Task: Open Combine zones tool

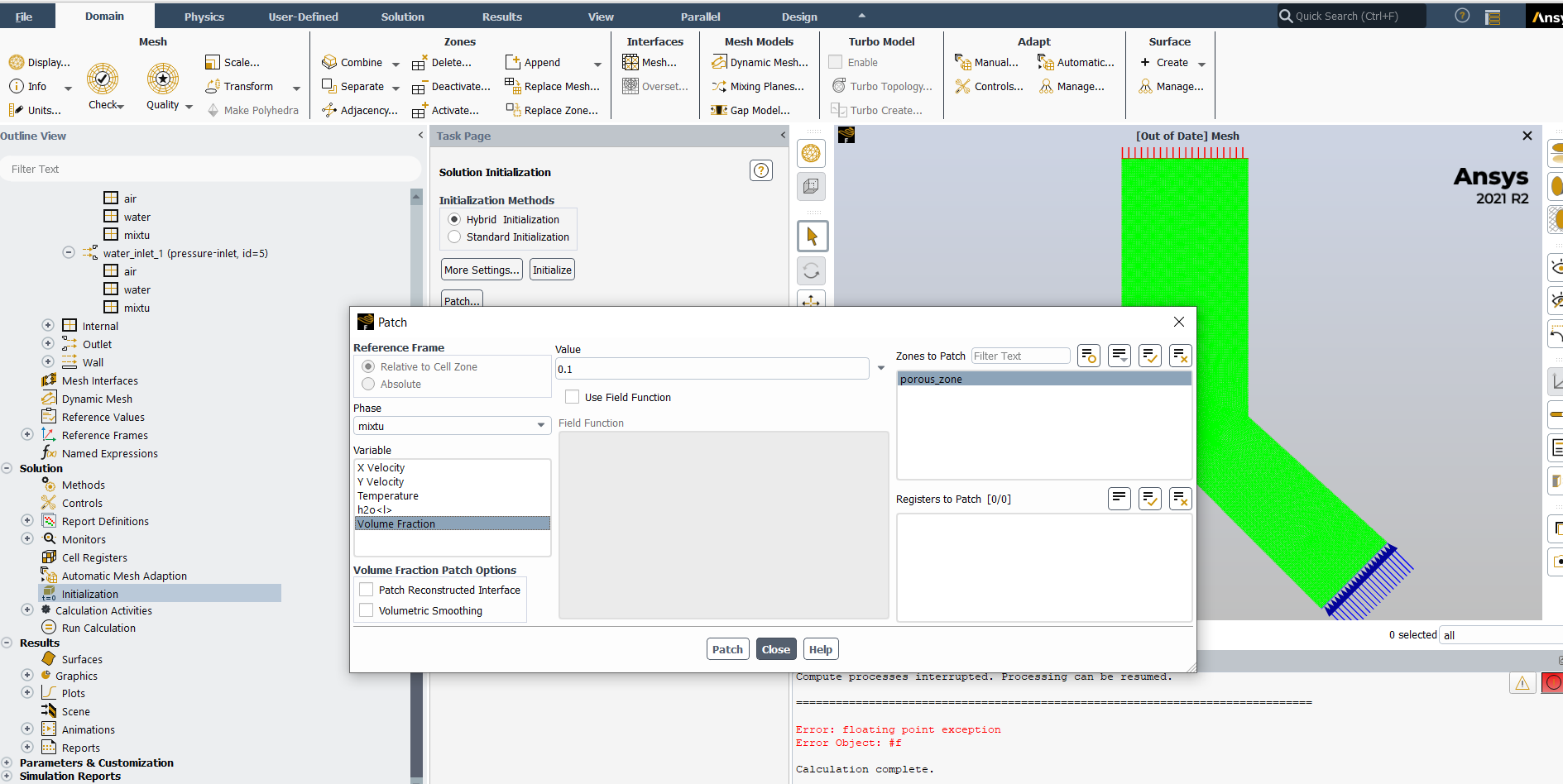Action: click(352, 62)
